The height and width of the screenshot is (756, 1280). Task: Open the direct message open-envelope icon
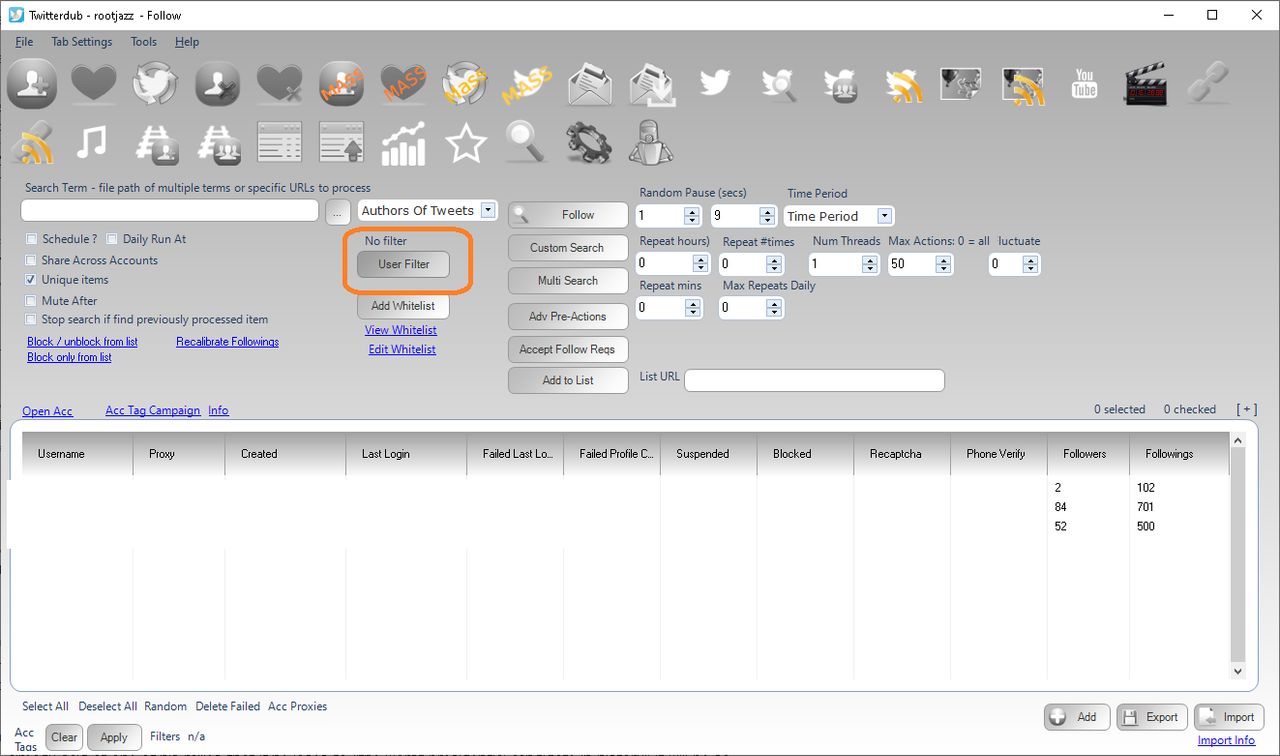pos(590,84)
